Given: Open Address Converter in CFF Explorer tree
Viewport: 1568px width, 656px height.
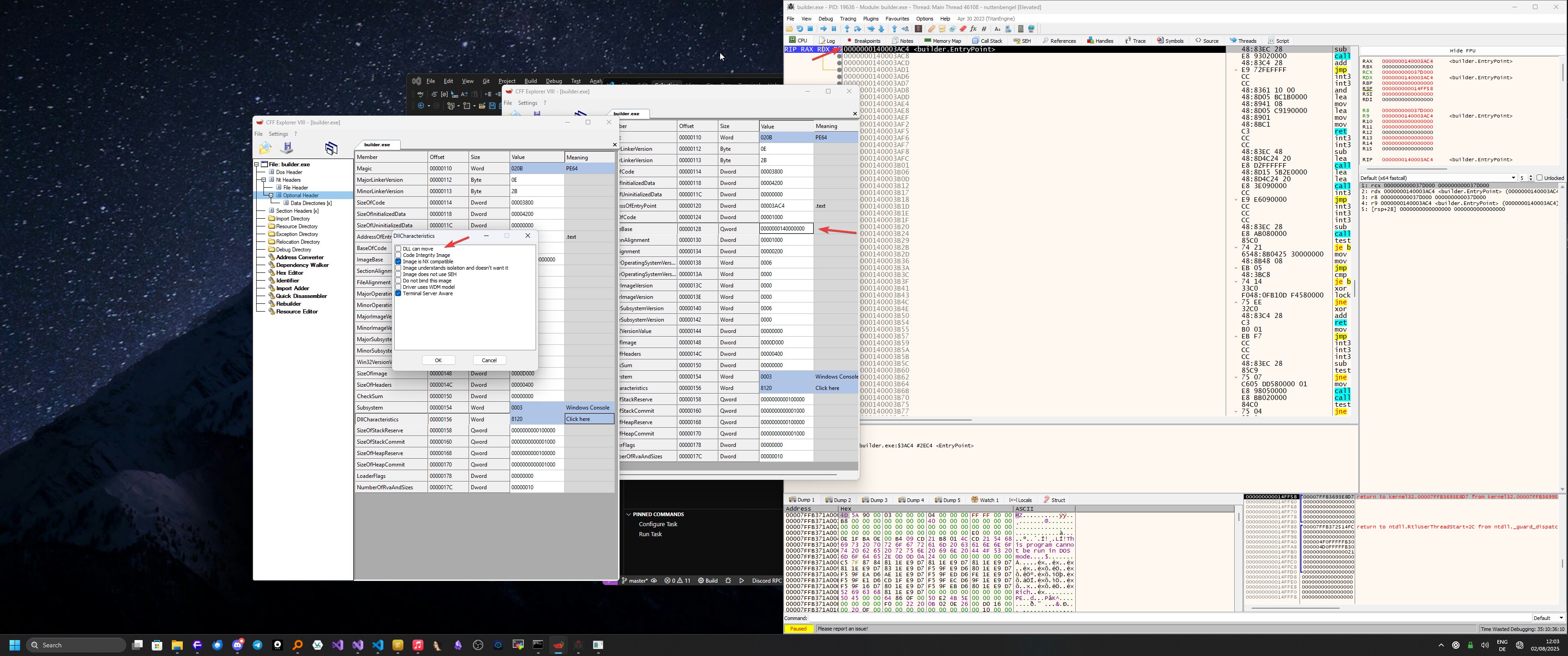Looking at the screenshot, I should [x=299, y=257].
